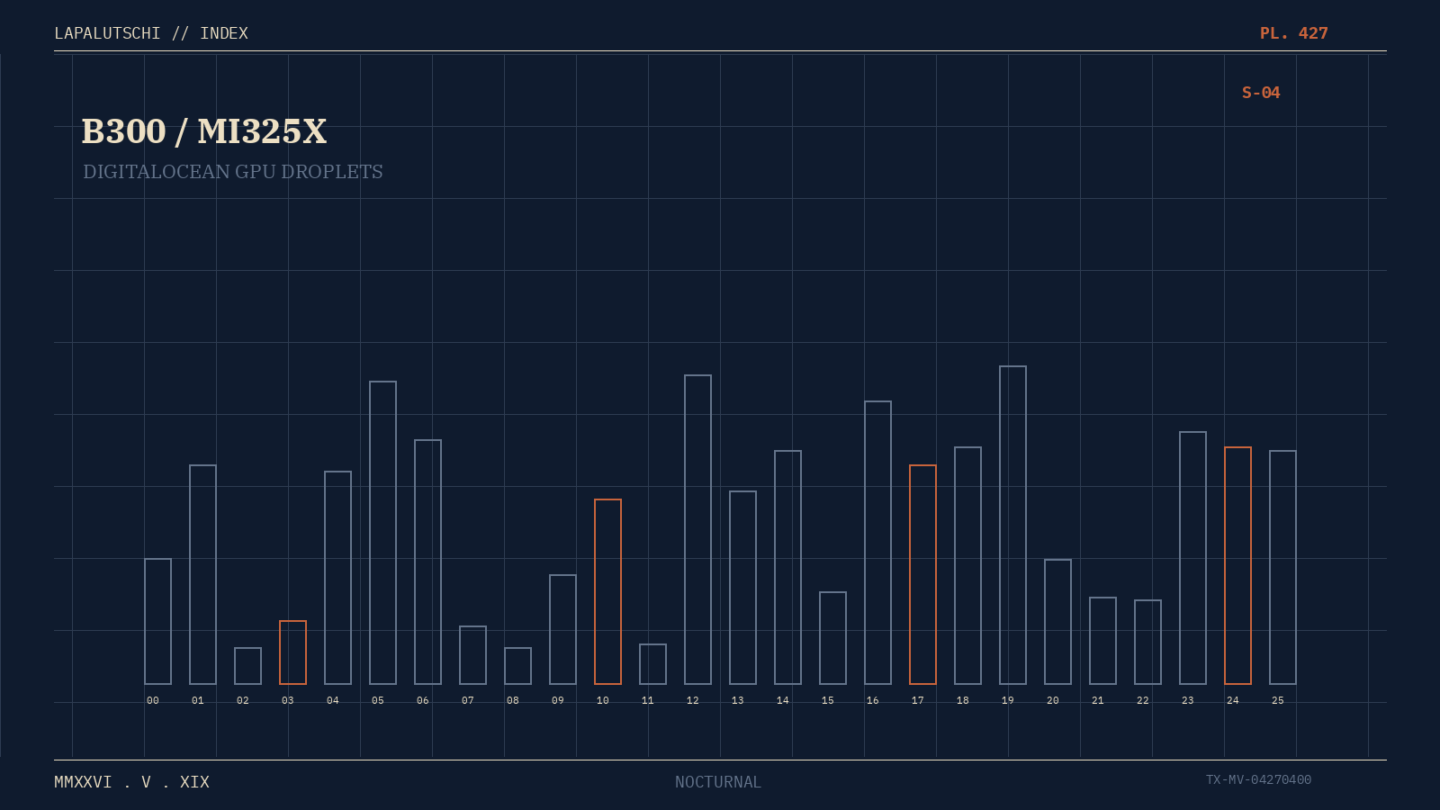Click the bar above label 04
This screenshot has width=1440, height=810.
pyautogui.click(x=338, y=578)
